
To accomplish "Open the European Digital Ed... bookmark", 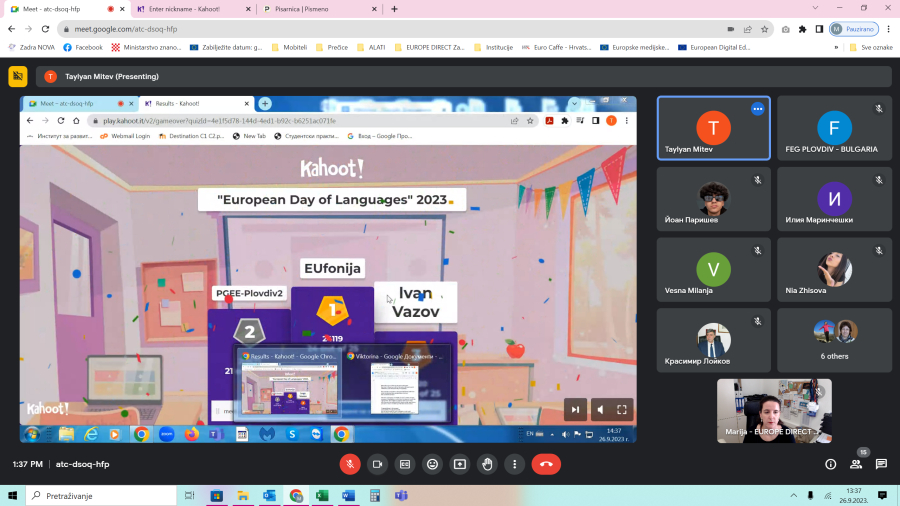I will pyautogui.click(x=714, y=48).
